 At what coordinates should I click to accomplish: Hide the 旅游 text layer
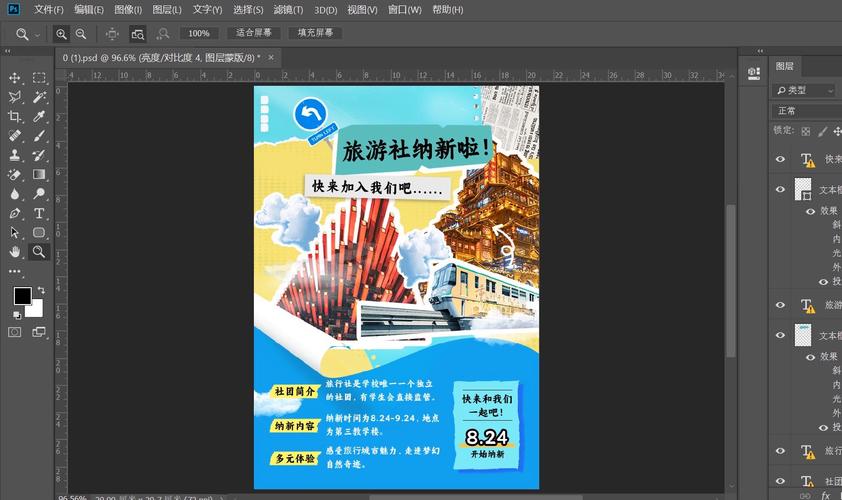pyautogui.click(x=780, y=305)
